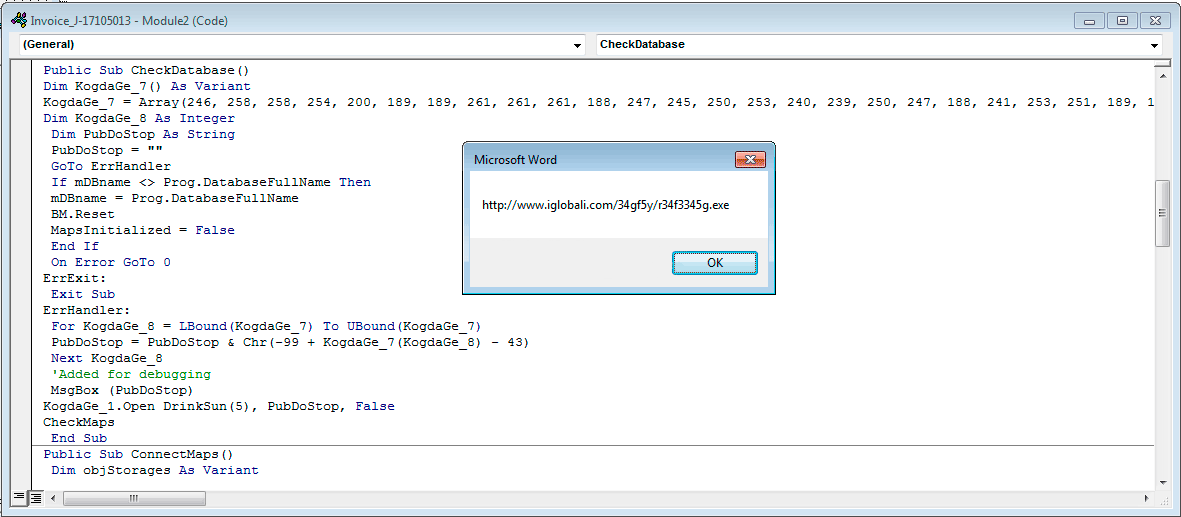Viewport: 1181px width, 517px height.
Task: Click the 'Dim objStorages As Variant' line
Action: [x=154, y=470]
